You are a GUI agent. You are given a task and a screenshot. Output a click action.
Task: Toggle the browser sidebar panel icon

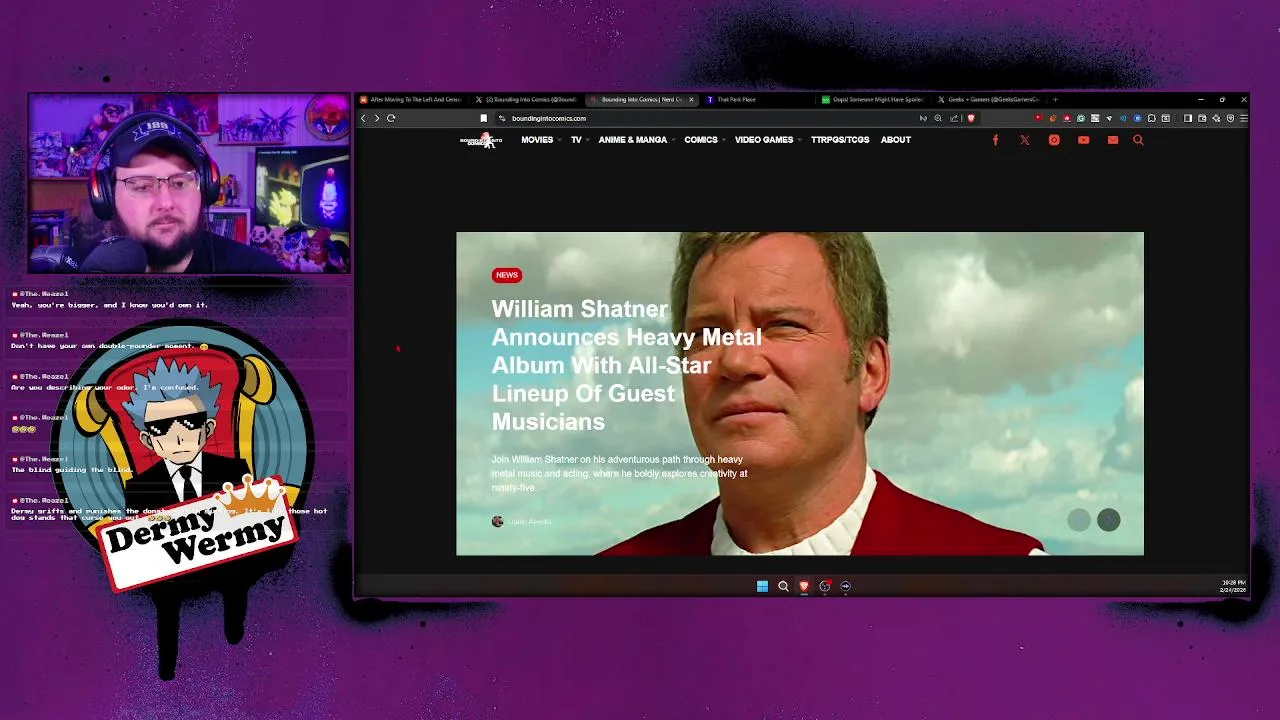(x=1187, y=118)
